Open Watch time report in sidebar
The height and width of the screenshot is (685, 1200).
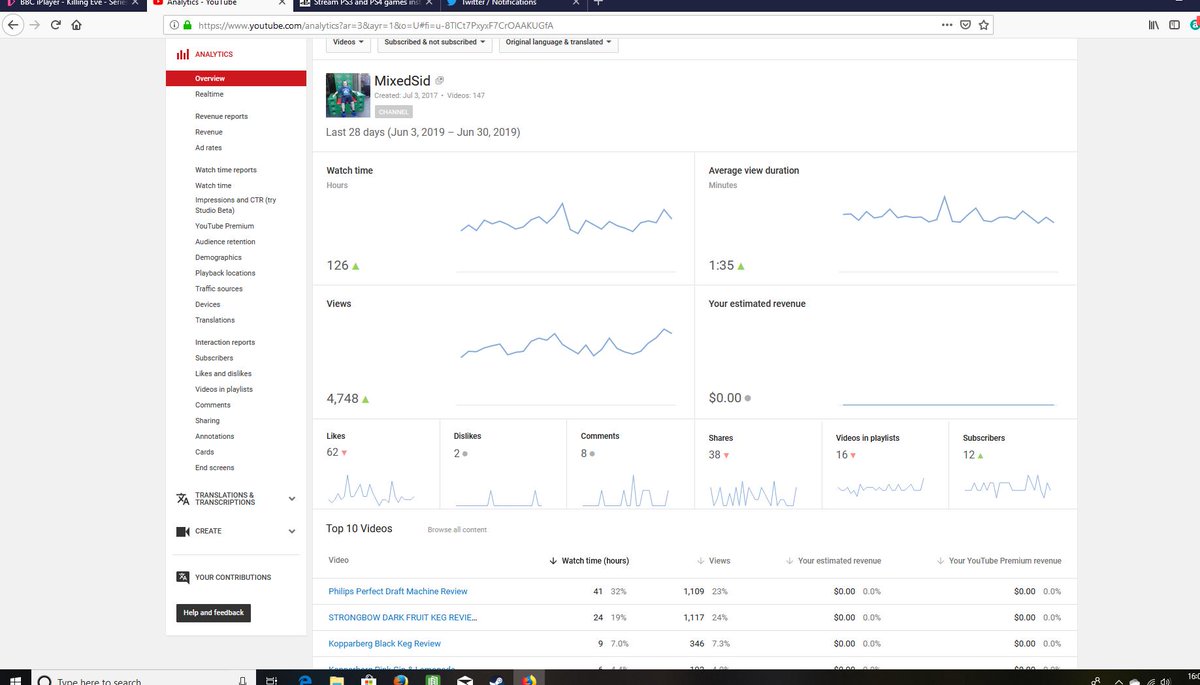[213, 185]
